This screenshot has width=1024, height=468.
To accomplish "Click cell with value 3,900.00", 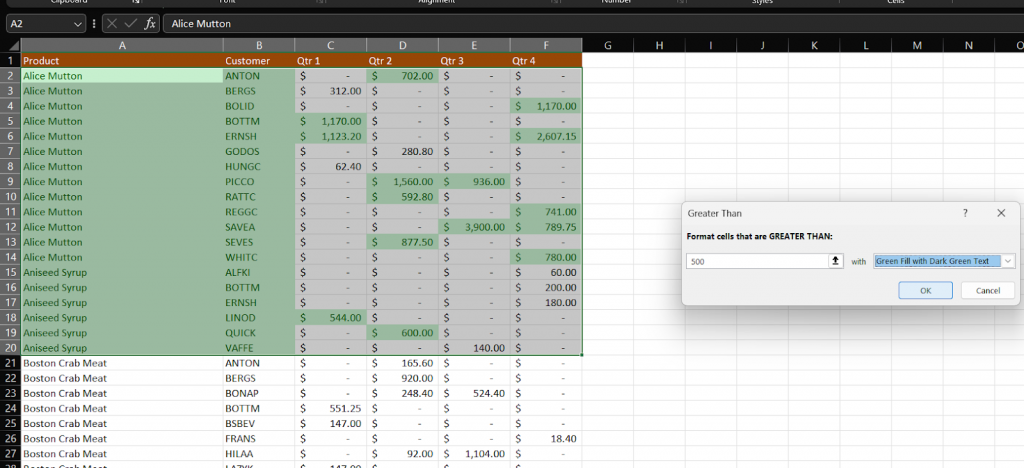I will pyautogui.click(x=474, y=227).
